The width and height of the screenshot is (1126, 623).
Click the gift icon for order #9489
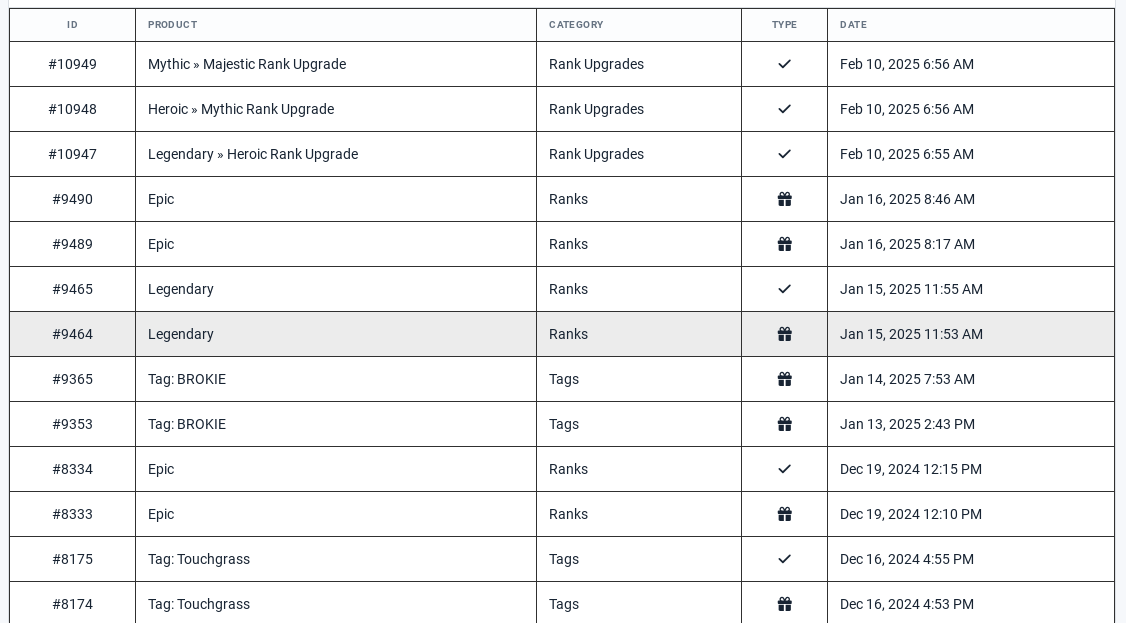[784, 244]
